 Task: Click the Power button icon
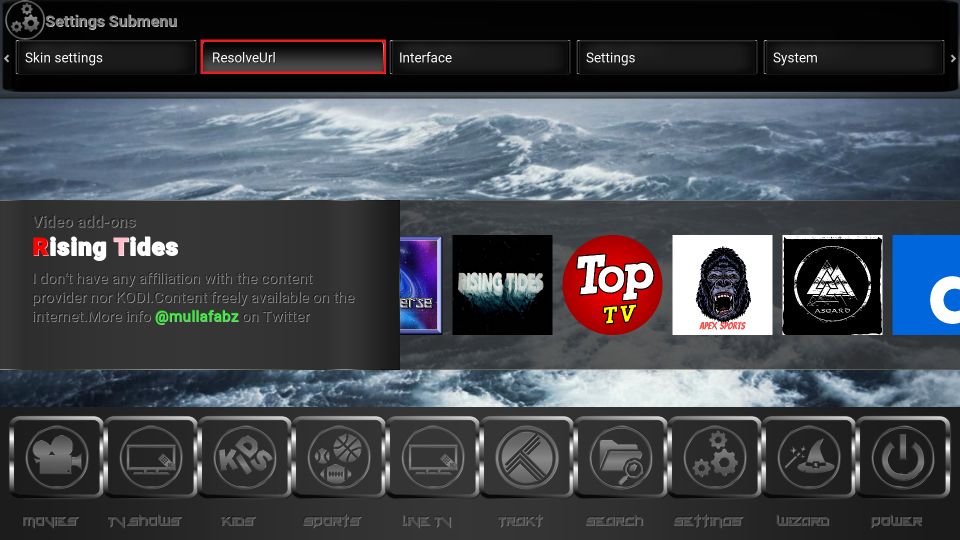(902, 457)
